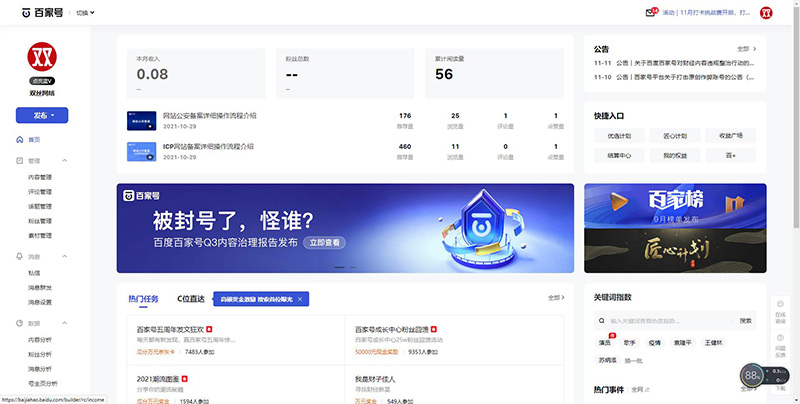Open the mail notifications icon with red badge
Viewport: 800px width, 404px height.
[x=651, y=12]
